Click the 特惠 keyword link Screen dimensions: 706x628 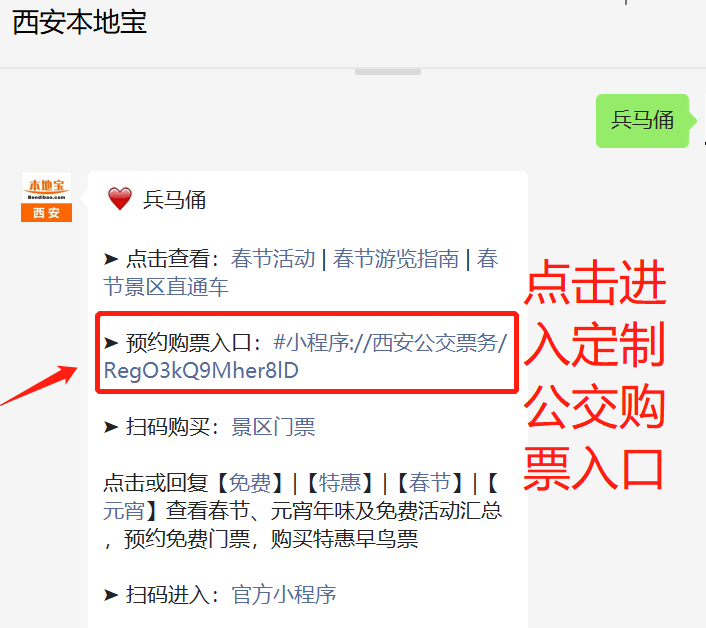(340, 483)
